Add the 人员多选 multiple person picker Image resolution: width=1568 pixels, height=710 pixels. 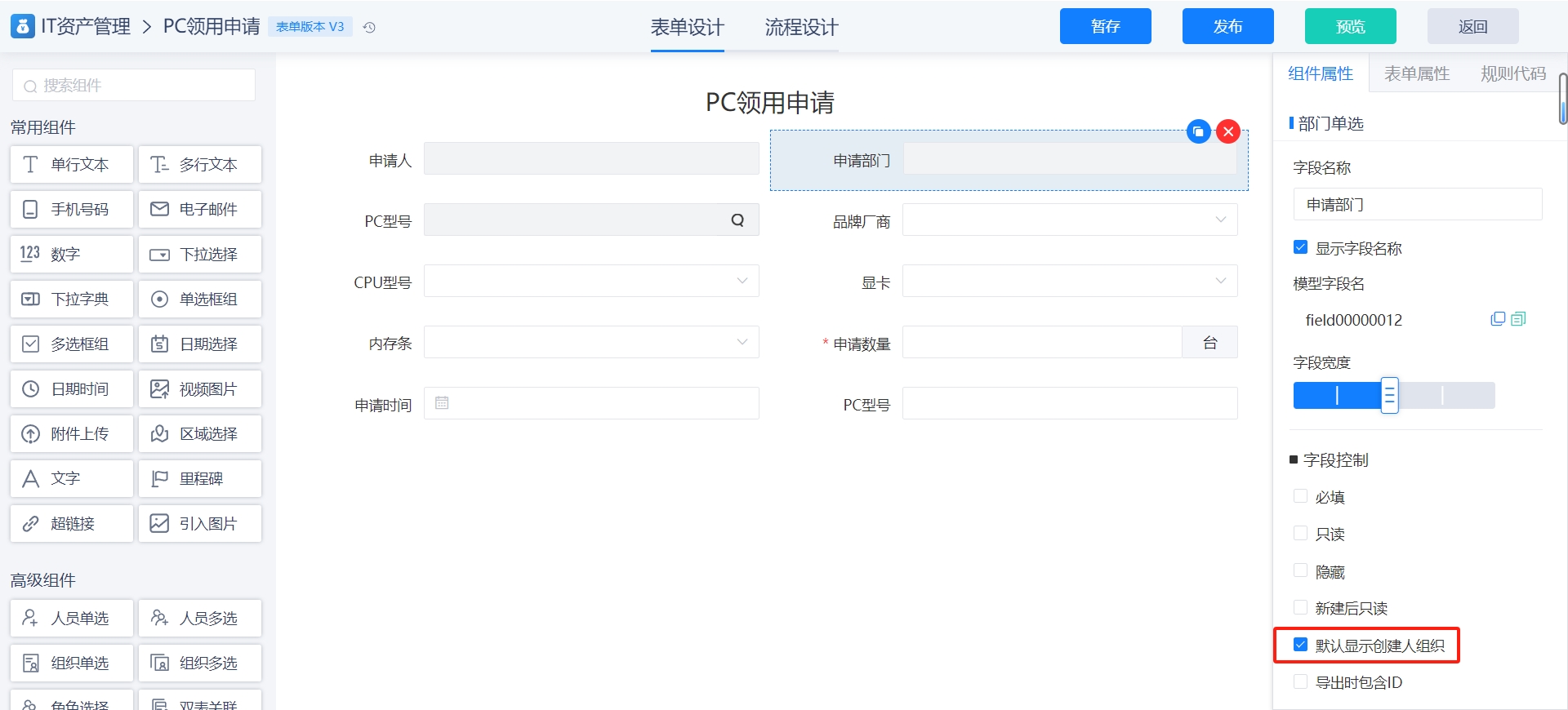coord(200,618)
